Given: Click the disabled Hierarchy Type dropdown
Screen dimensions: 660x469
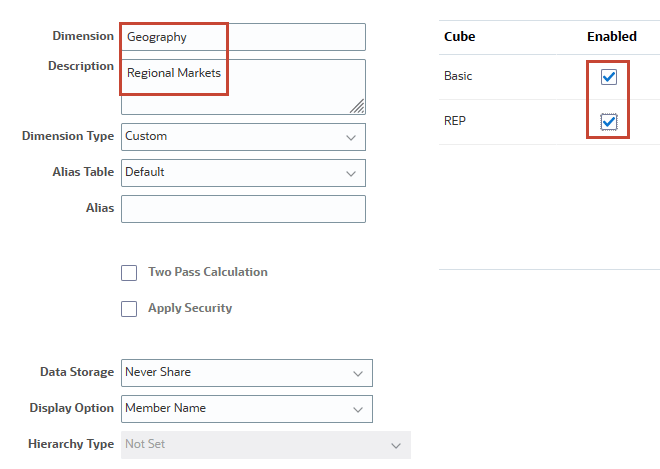Looking at the screenshot, I should 265,444.
